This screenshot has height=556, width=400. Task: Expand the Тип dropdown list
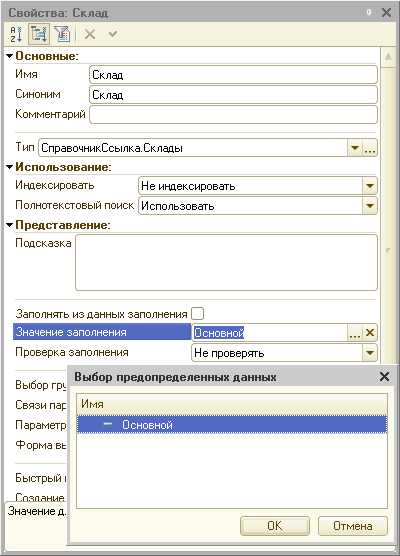(x=354, y=148)
